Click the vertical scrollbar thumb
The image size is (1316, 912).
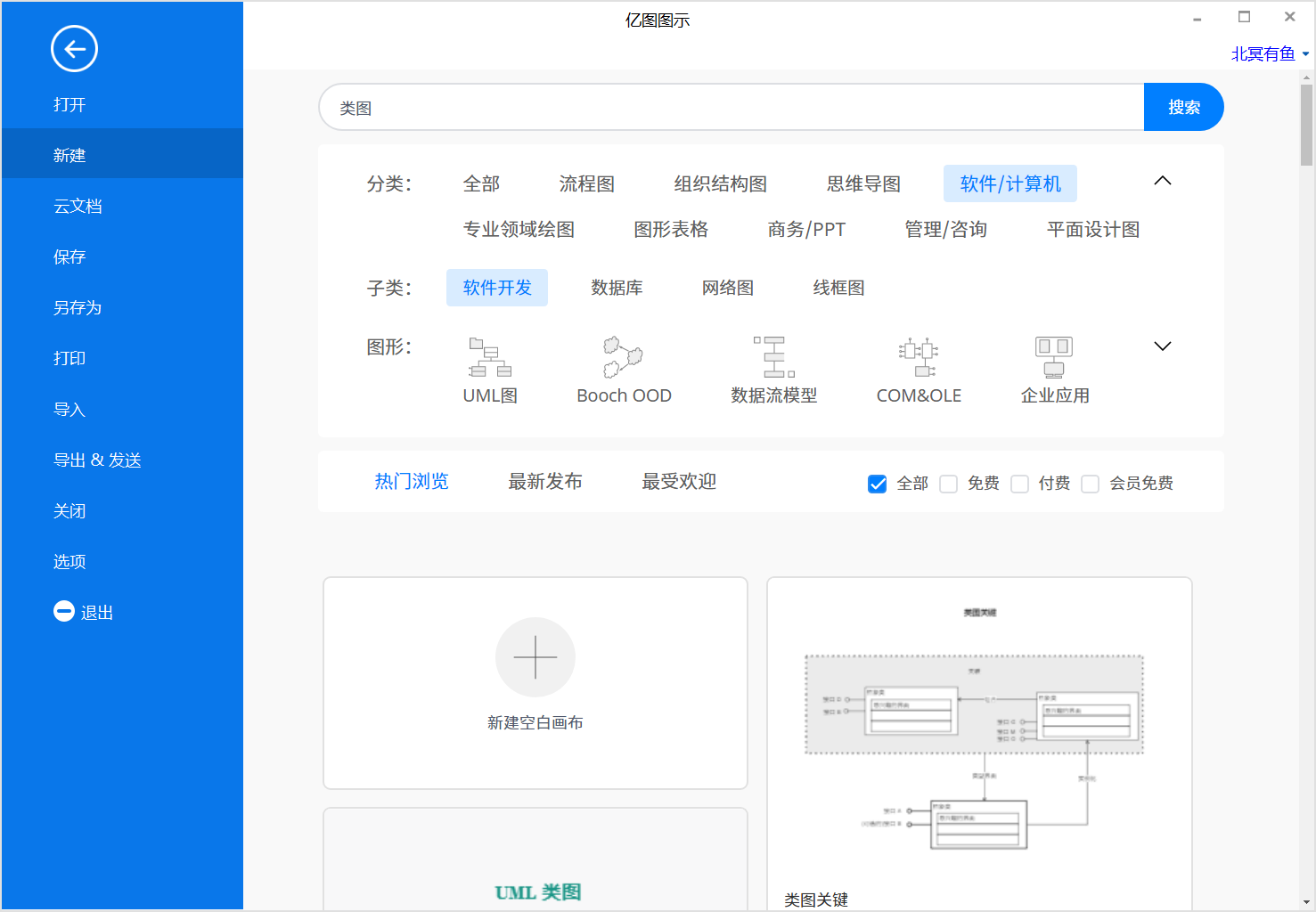[x=1306, y=126]
